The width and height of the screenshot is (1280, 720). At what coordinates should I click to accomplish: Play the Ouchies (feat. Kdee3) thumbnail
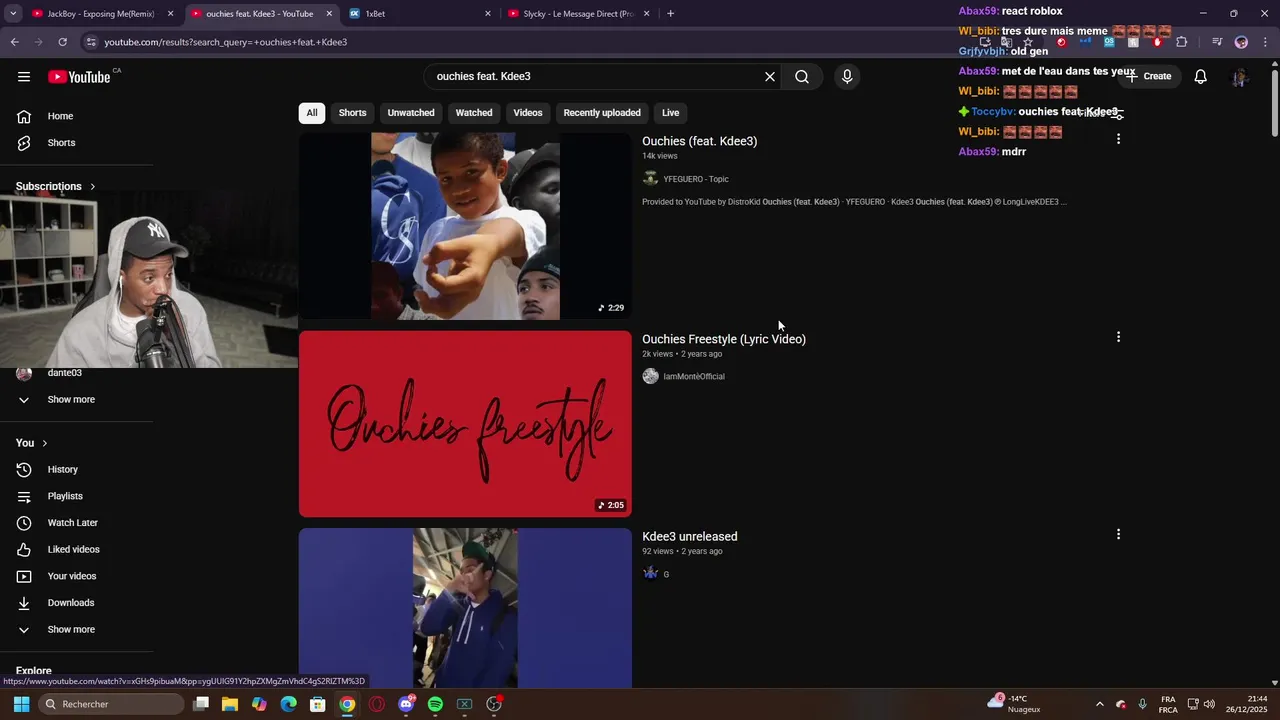coord(465,226)
